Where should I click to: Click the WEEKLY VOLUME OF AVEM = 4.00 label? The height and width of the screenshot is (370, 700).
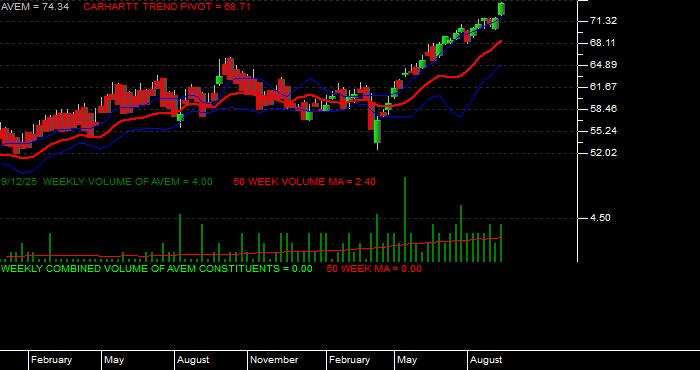coord(128,182)
